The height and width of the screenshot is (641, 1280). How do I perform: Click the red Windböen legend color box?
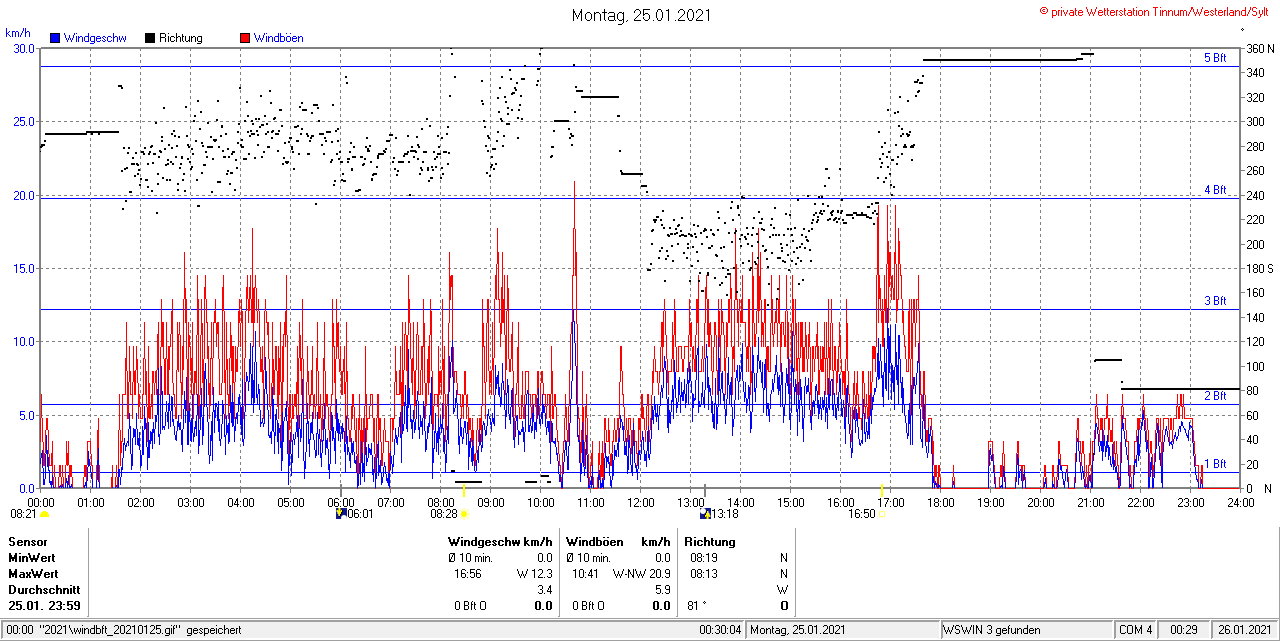click(245, 38)
